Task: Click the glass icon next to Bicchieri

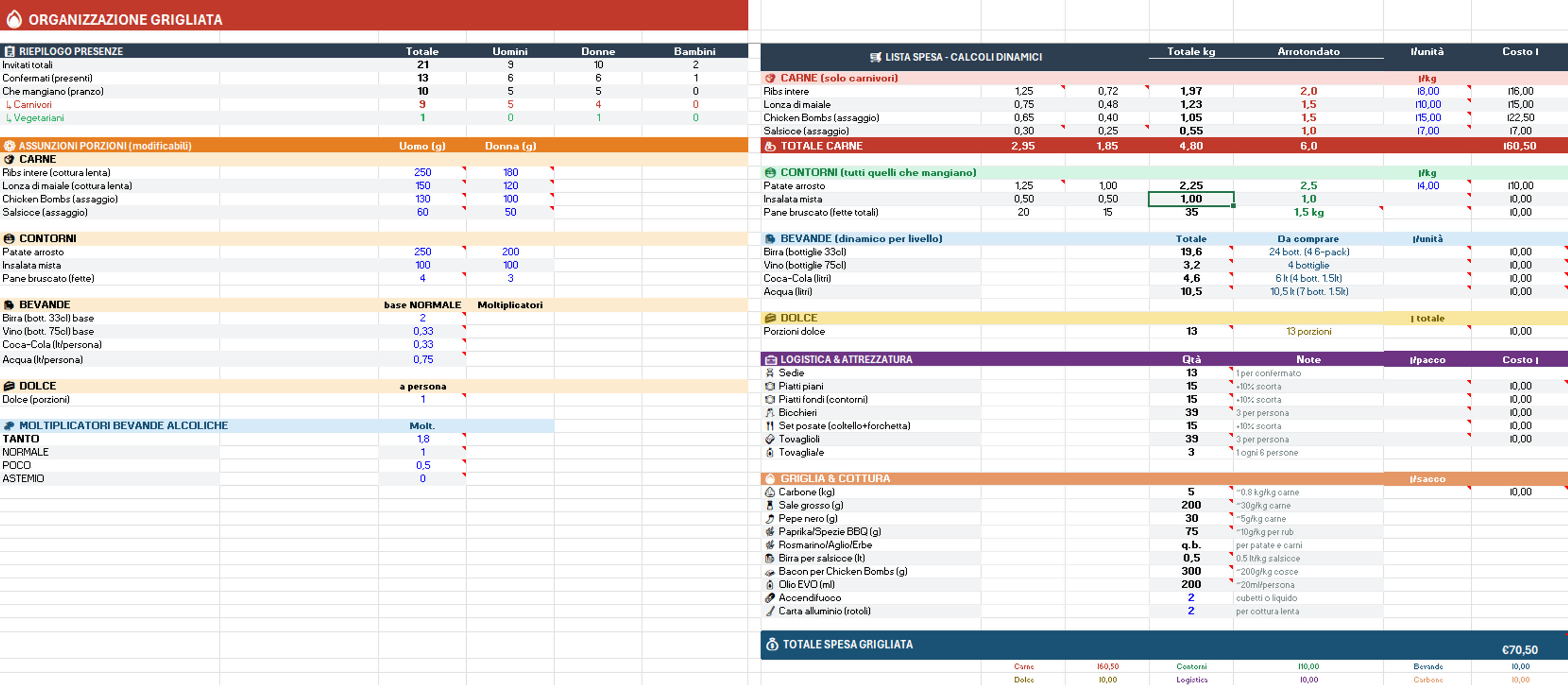Action: coord(770,412)
